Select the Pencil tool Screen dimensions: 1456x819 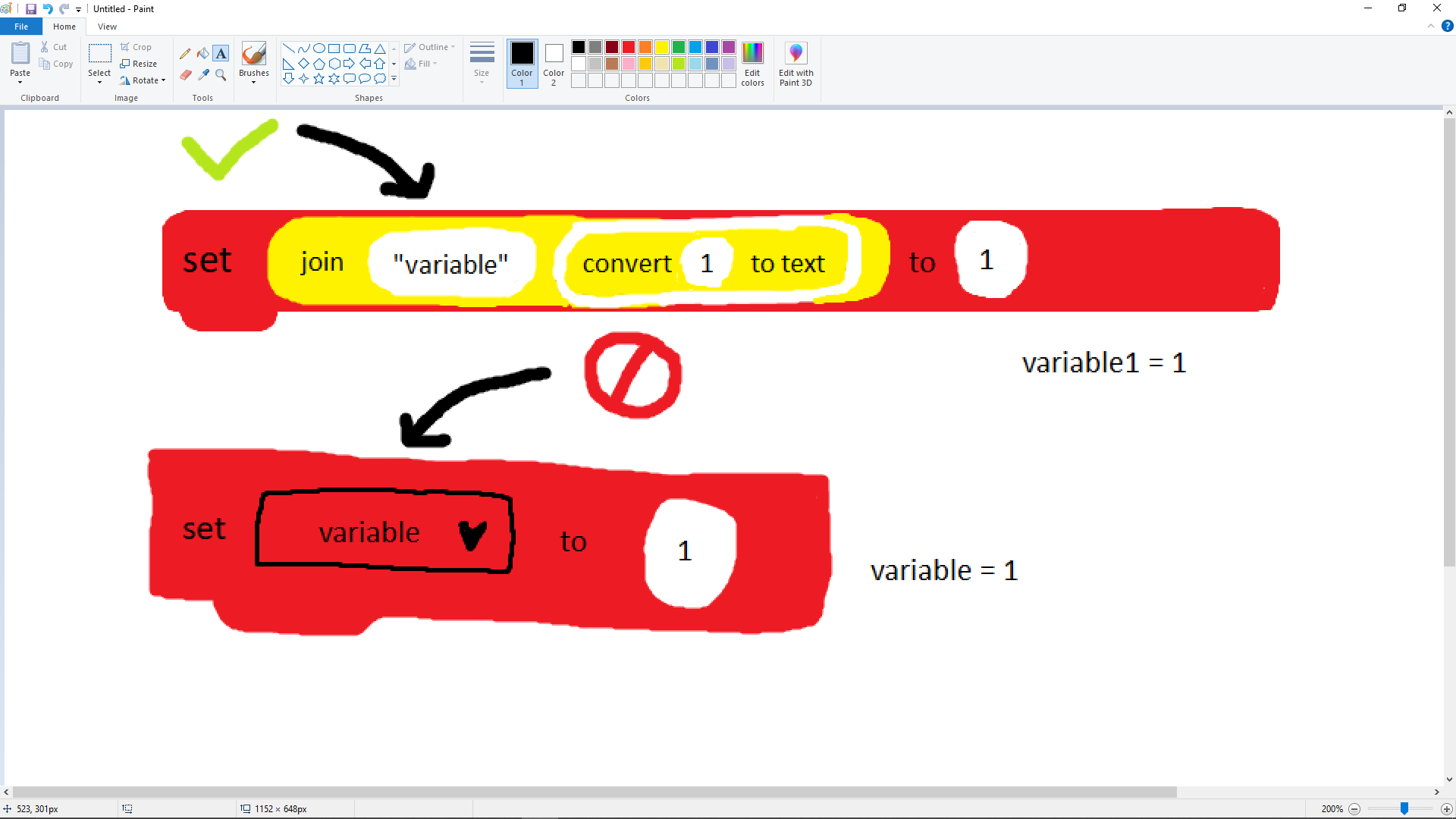(185, 54)
